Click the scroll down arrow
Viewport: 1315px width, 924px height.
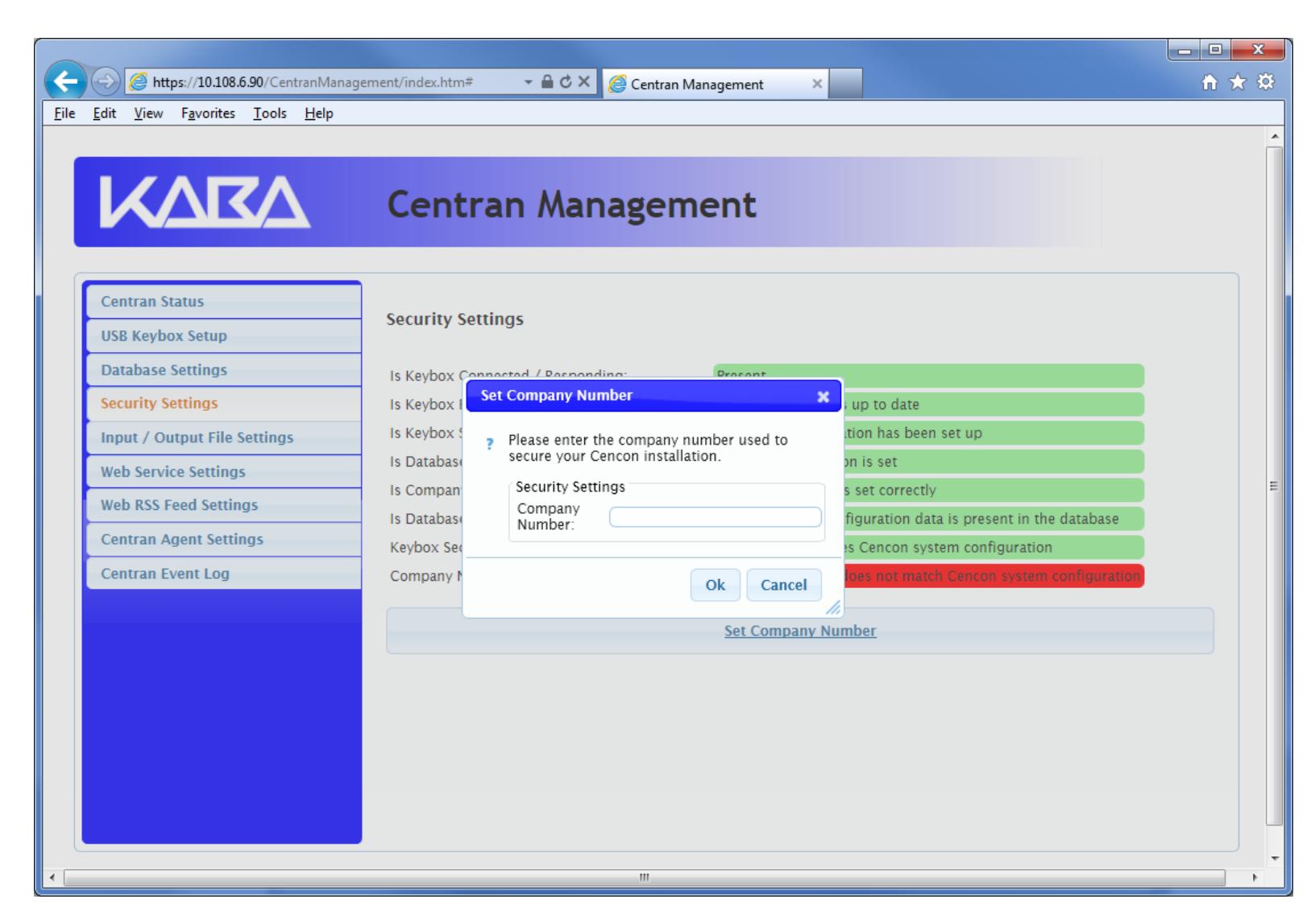1275,859
